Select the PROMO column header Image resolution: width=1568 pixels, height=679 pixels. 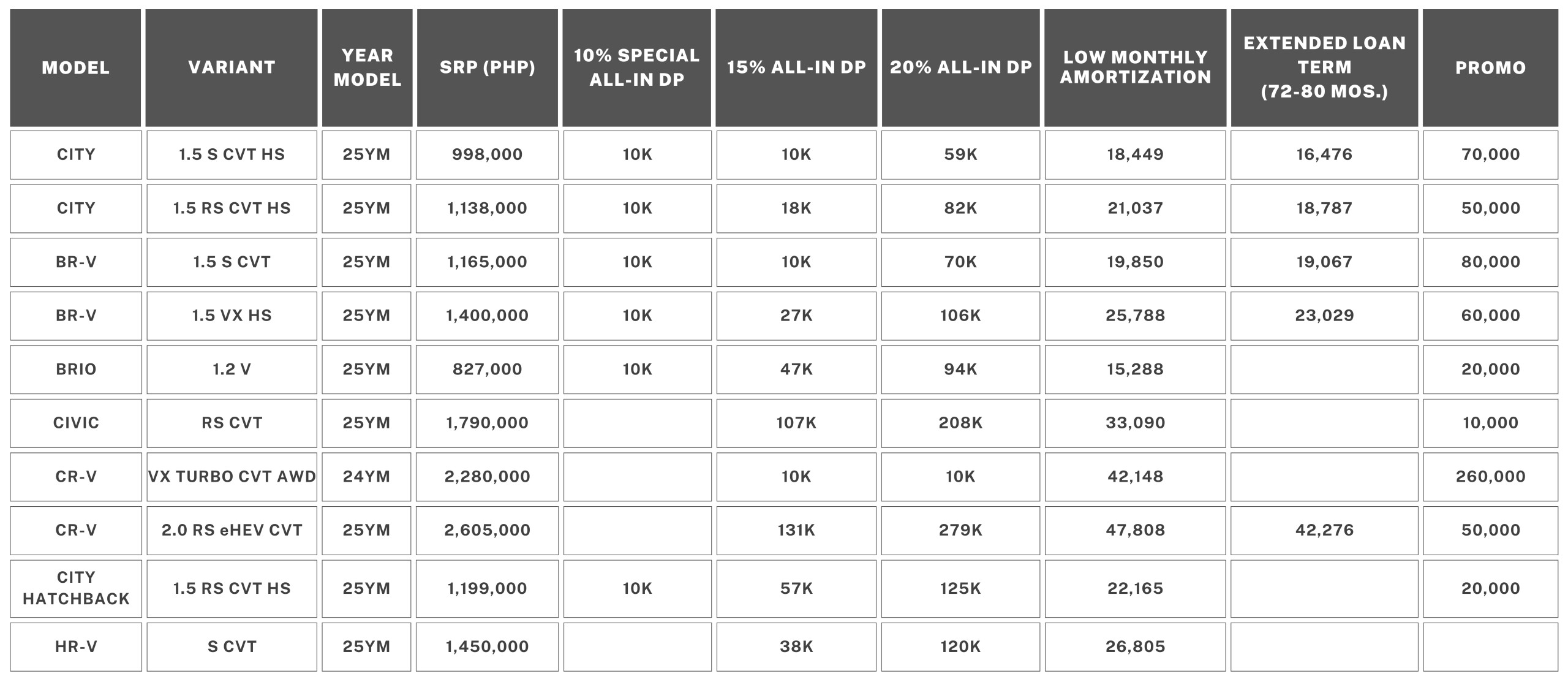point(1490,67)
